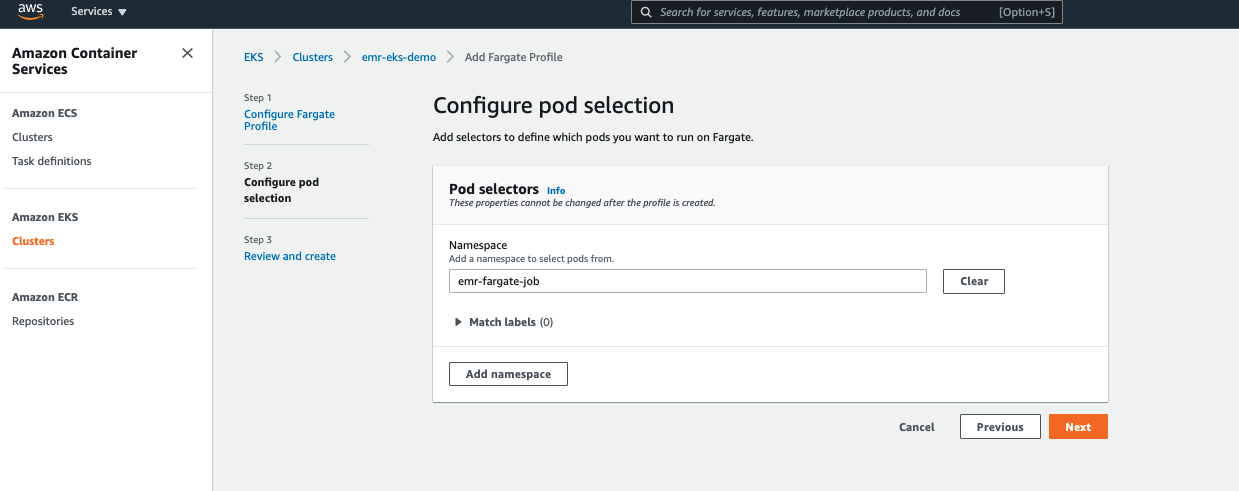The width and height of the screenshot is (1239, 491).
Task: Click 'Amazon Container Services' sidebar title
Action: (x=75, y=61)
